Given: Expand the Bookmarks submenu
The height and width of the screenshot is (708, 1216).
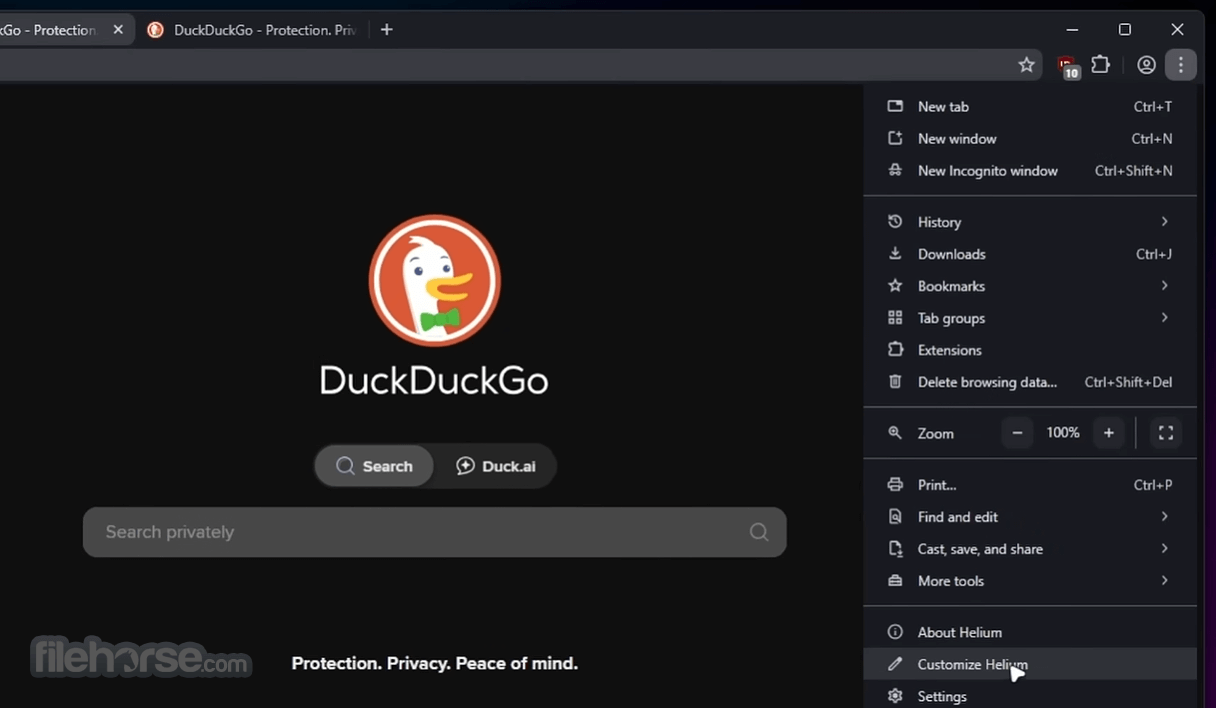Looking at the screenshot, I should pos(1030,286).
